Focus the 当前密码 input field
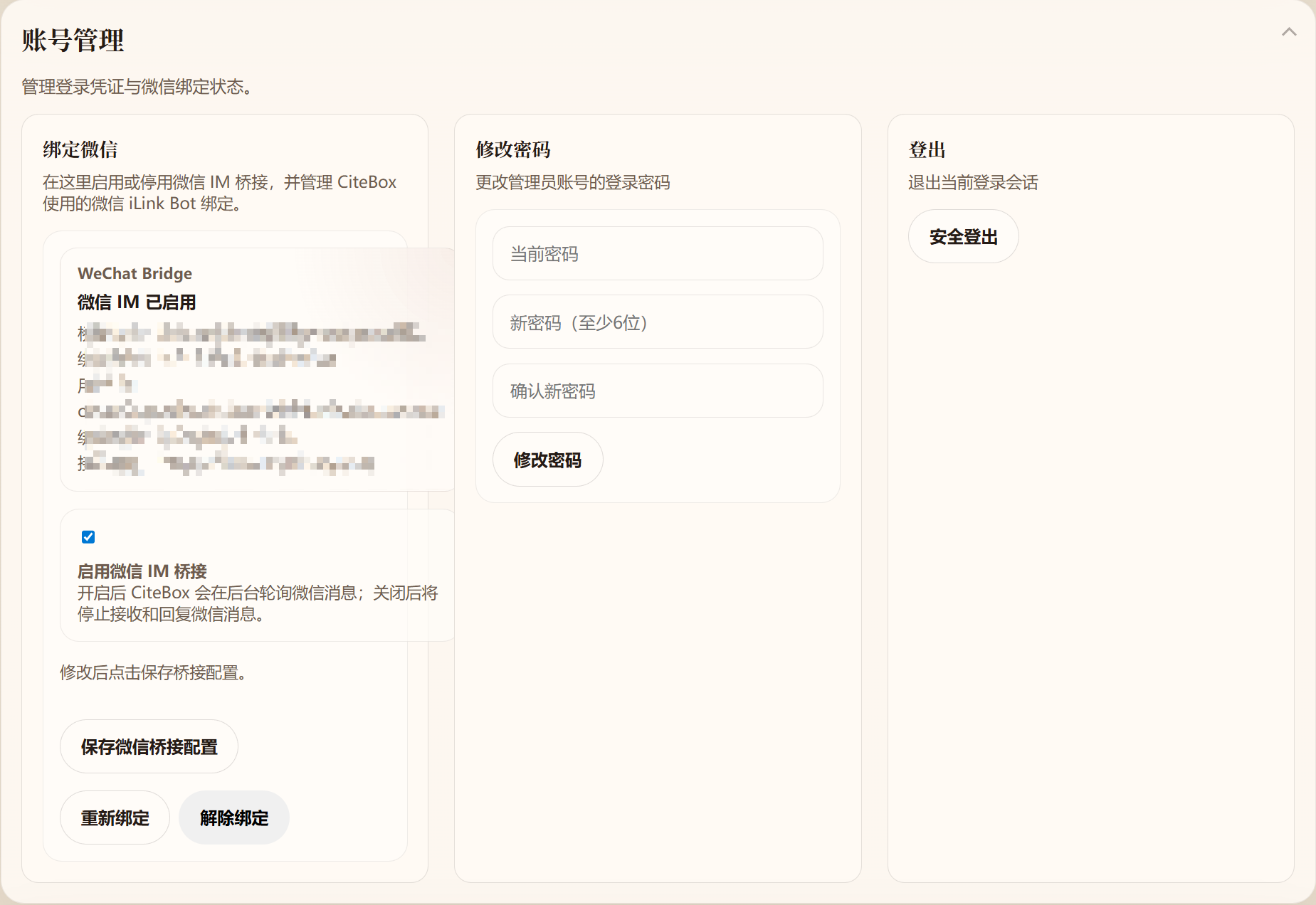The height and width of the screenshot is (905, 1316). 656,253
